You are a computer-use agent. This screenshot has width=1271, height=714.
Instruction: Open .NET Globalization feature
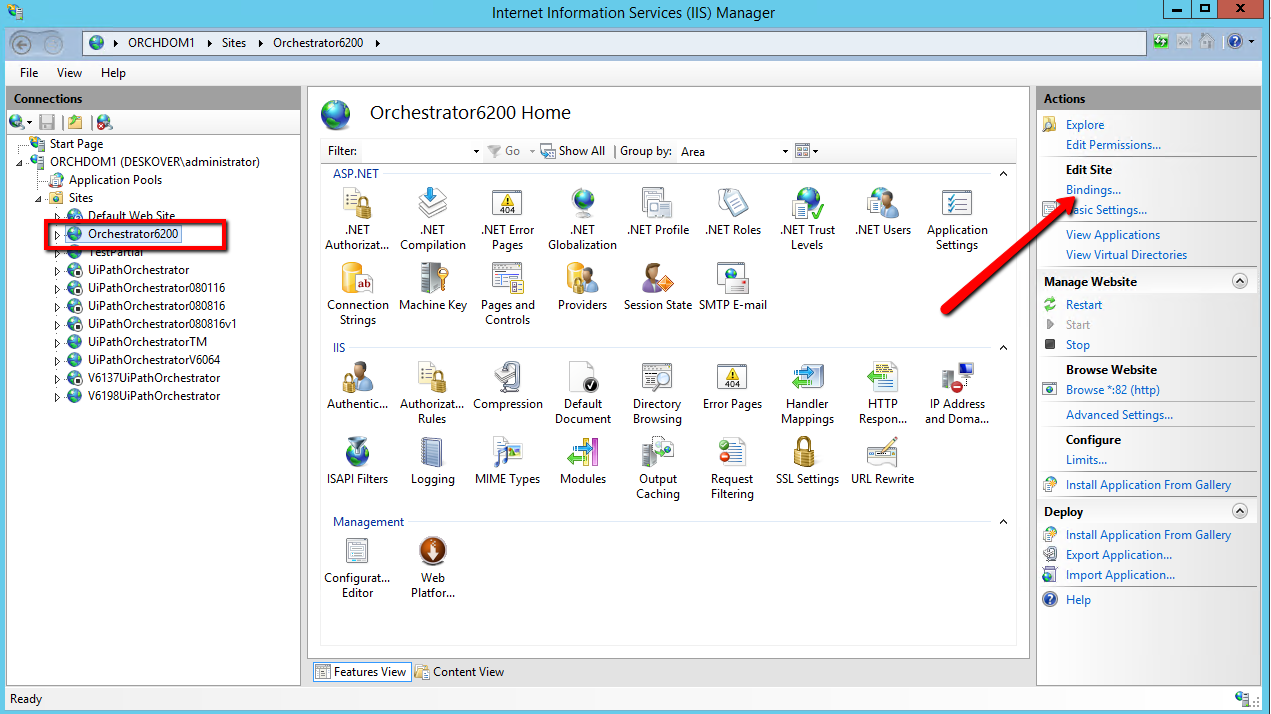(582, 219)
